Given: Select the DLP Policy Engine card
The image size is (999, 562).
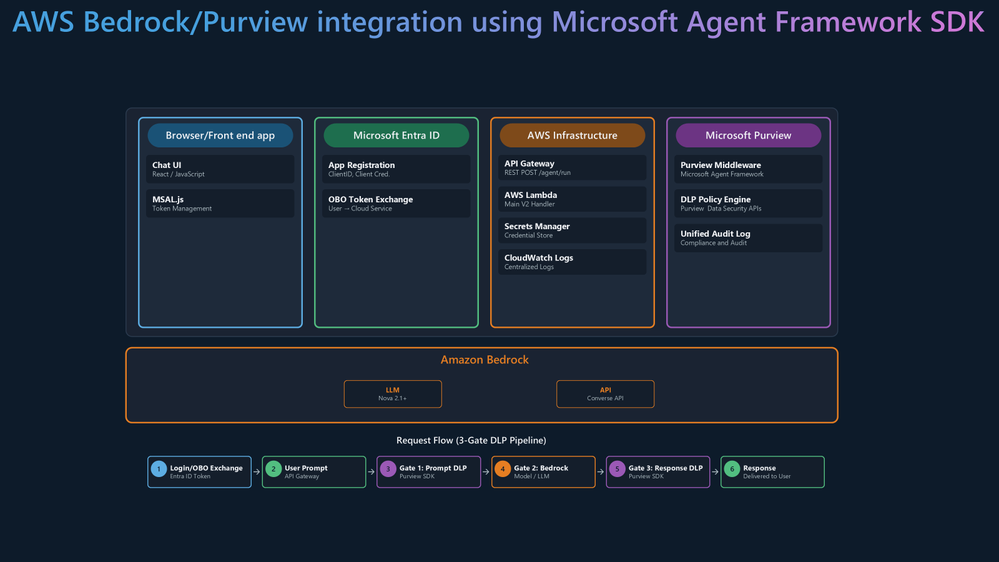Looking at the screenshot, I should (x=748, y=203).
